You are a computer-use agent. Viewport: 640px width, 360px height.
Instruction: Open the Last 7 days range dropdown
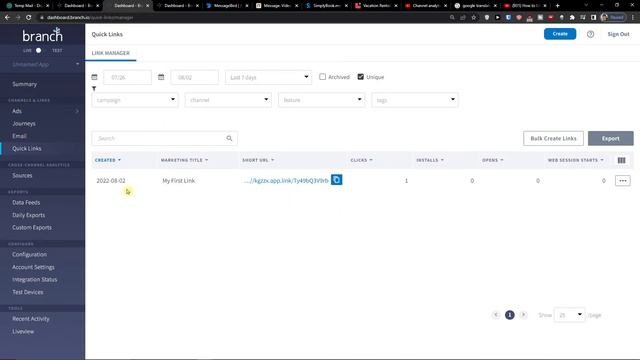268,77
